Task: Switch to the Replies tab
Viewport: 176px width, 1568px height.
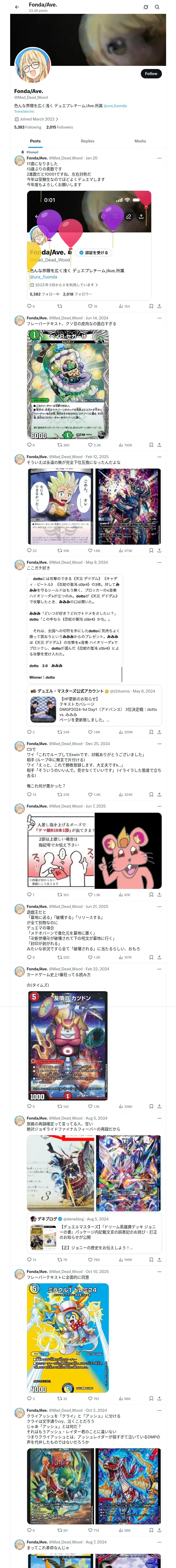Action: [87, 141]
